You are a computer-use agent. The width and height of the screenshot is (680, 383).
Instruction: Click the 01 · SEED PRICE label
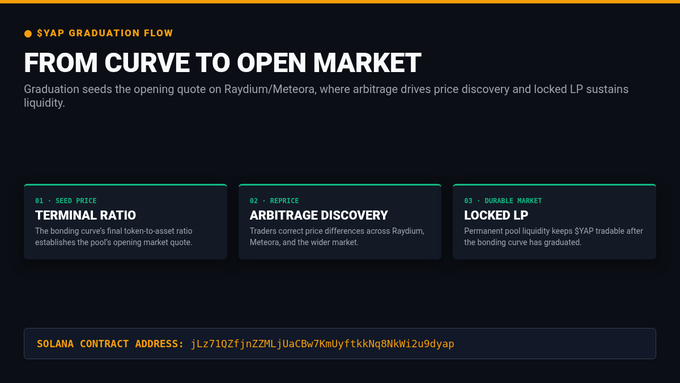[66, 200]
